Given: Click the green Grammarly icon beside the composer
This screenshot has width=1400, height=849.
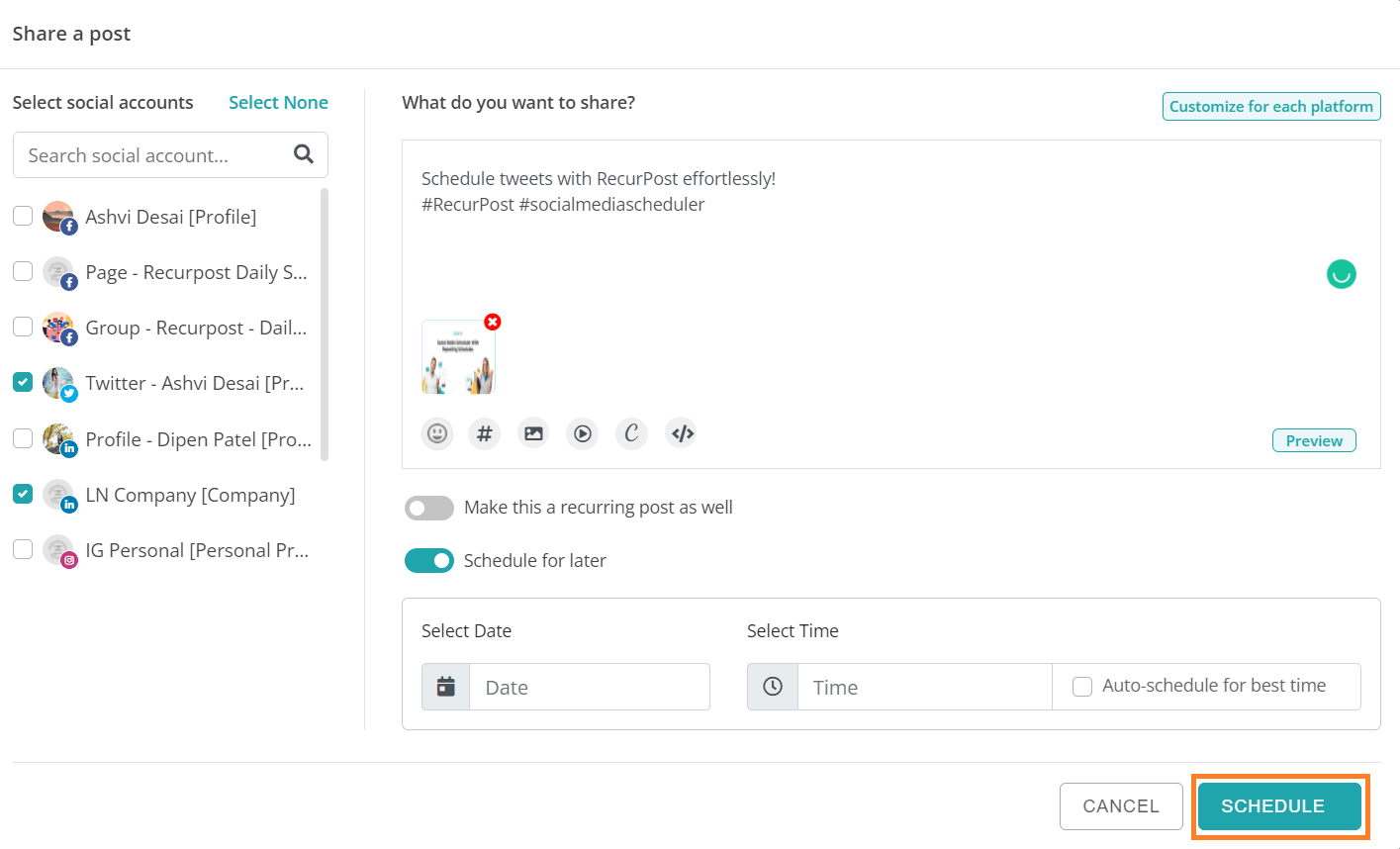Looking at the screenshot, I should pos(1341,274).
